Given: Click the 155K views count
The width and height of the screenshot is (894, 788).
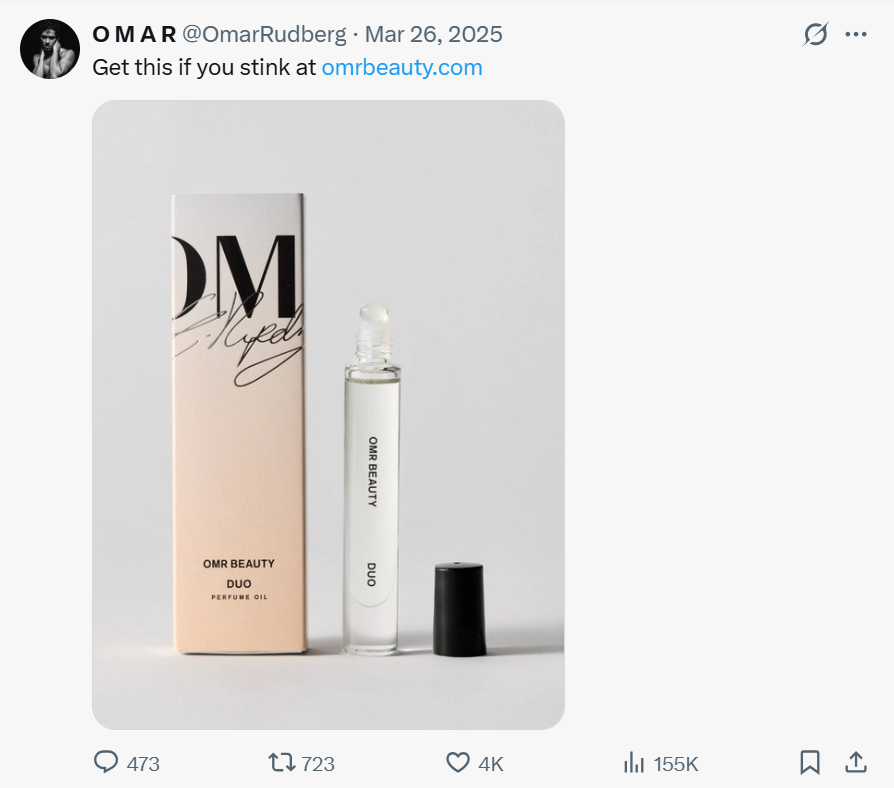Looking at the screenshot, I should pos(675,764).
